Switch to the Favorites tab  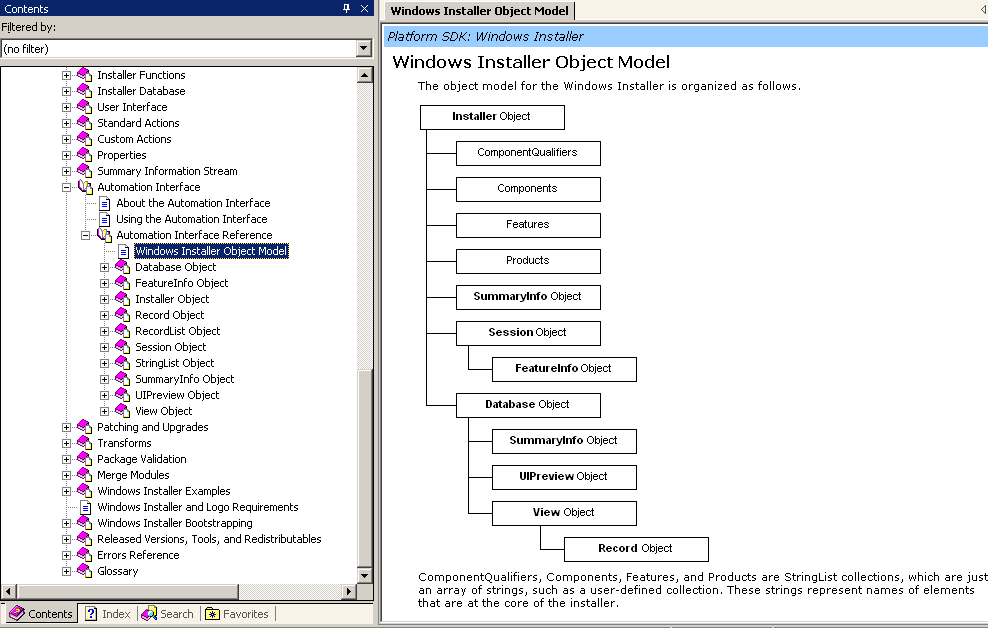click(237, 614)
